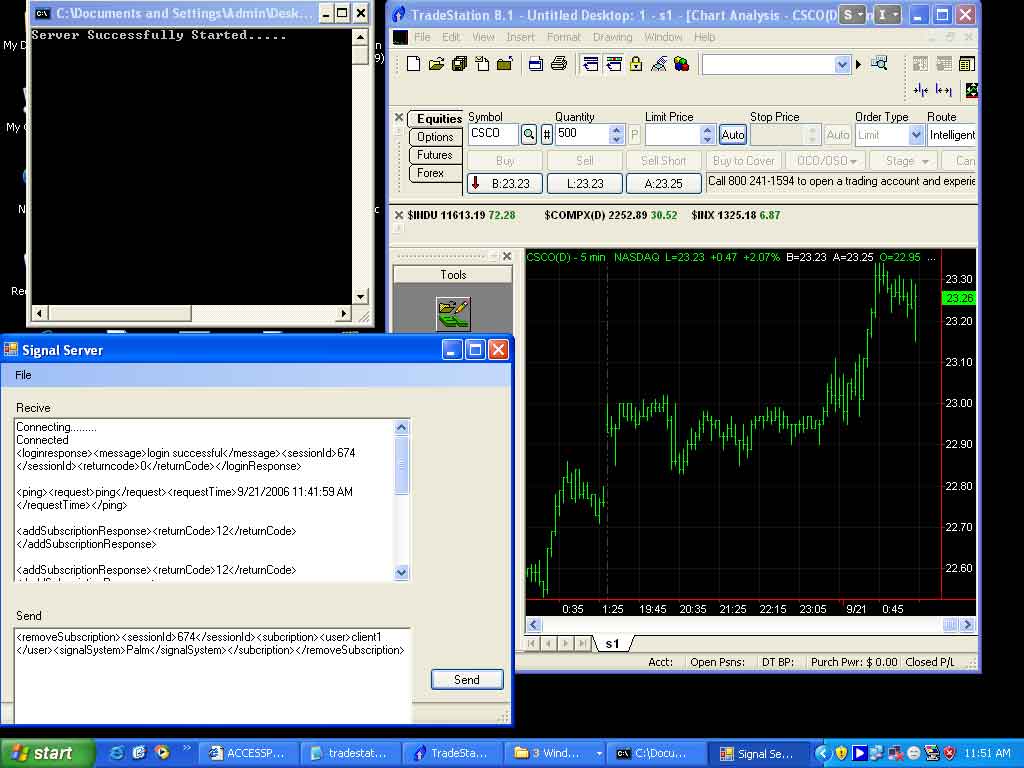Click the Windows Start button

tap(47, 753)
